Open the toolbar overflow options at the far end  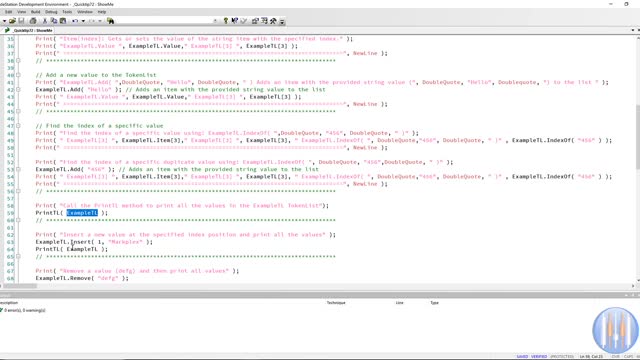point(282,21)
